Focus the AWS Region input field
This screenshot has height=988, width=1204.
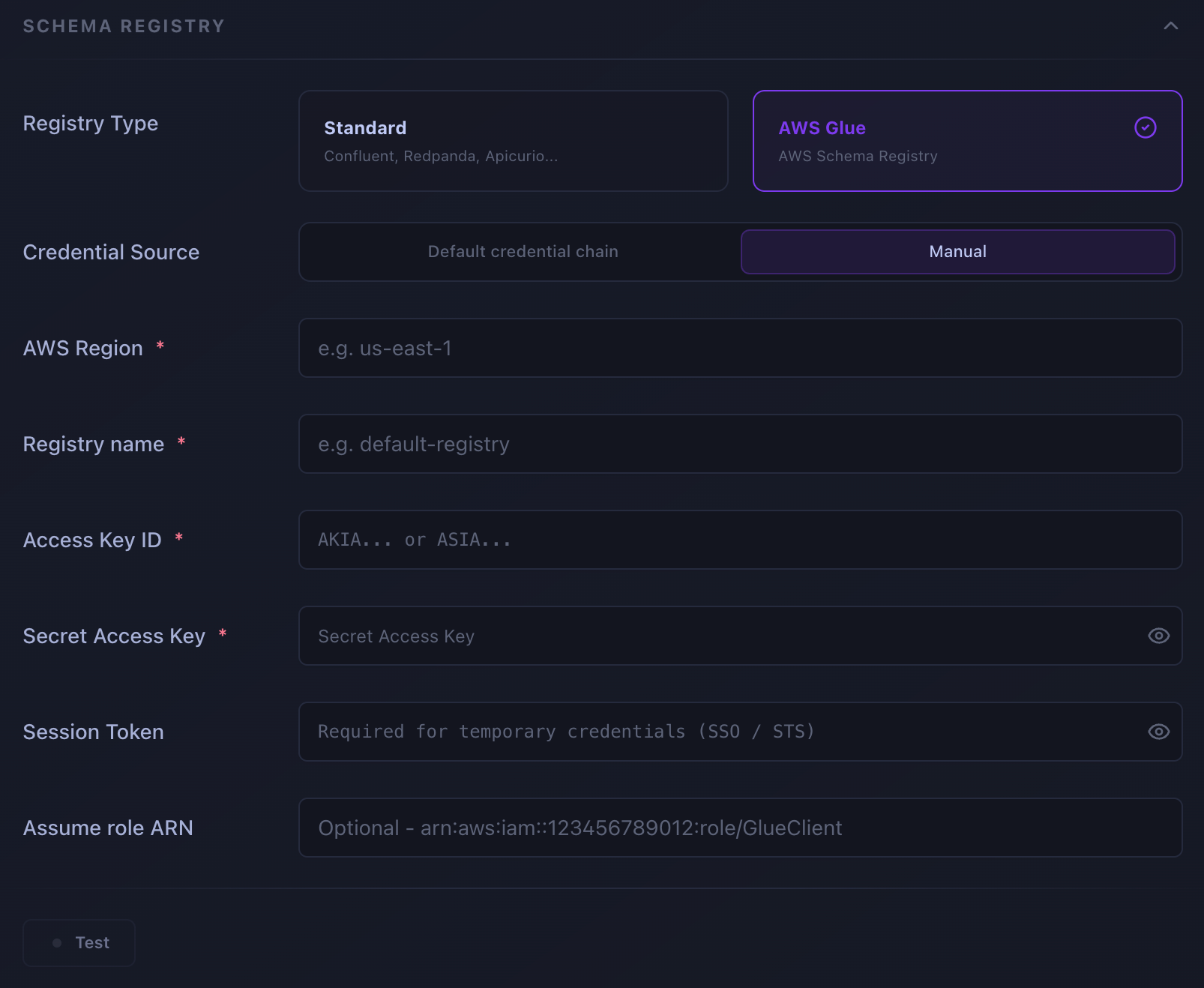pyautogui.click(x=741, y=348)
